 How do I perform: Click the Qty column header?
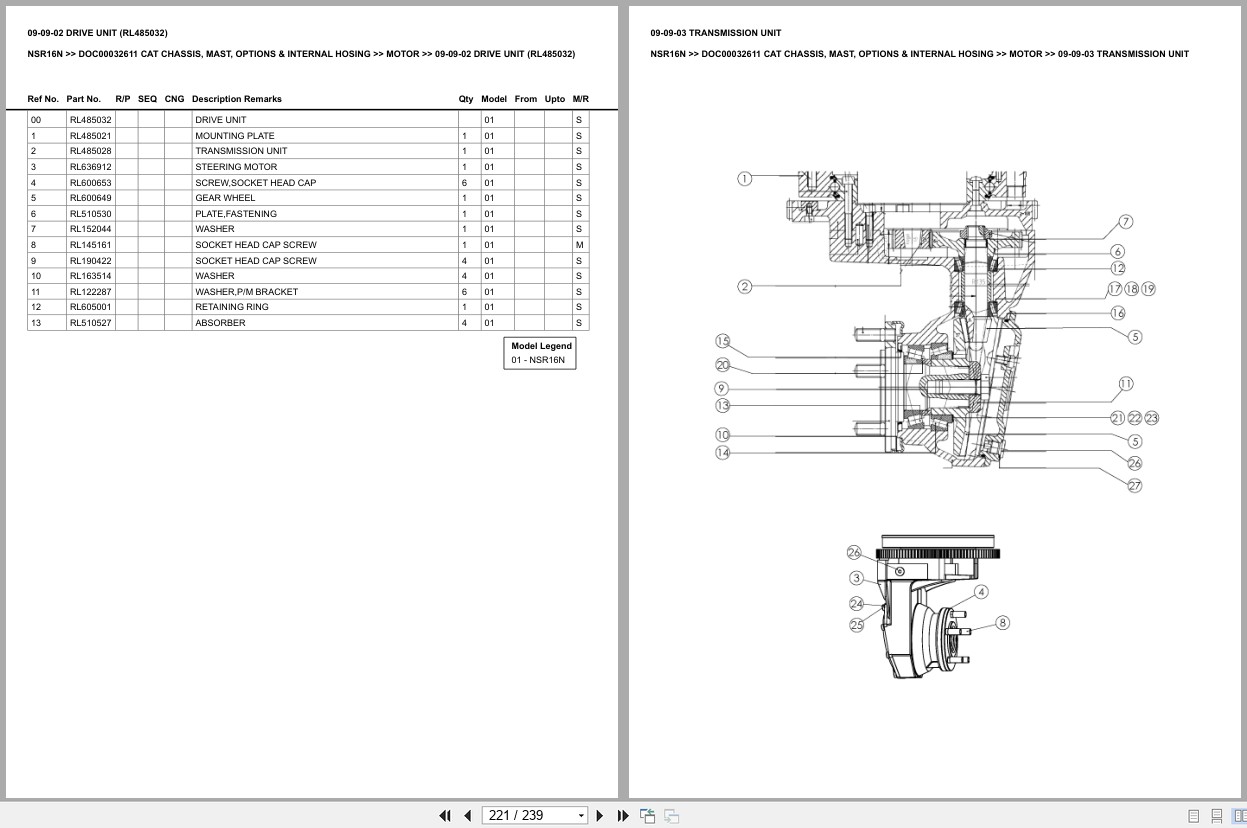[x=466, y=99]
